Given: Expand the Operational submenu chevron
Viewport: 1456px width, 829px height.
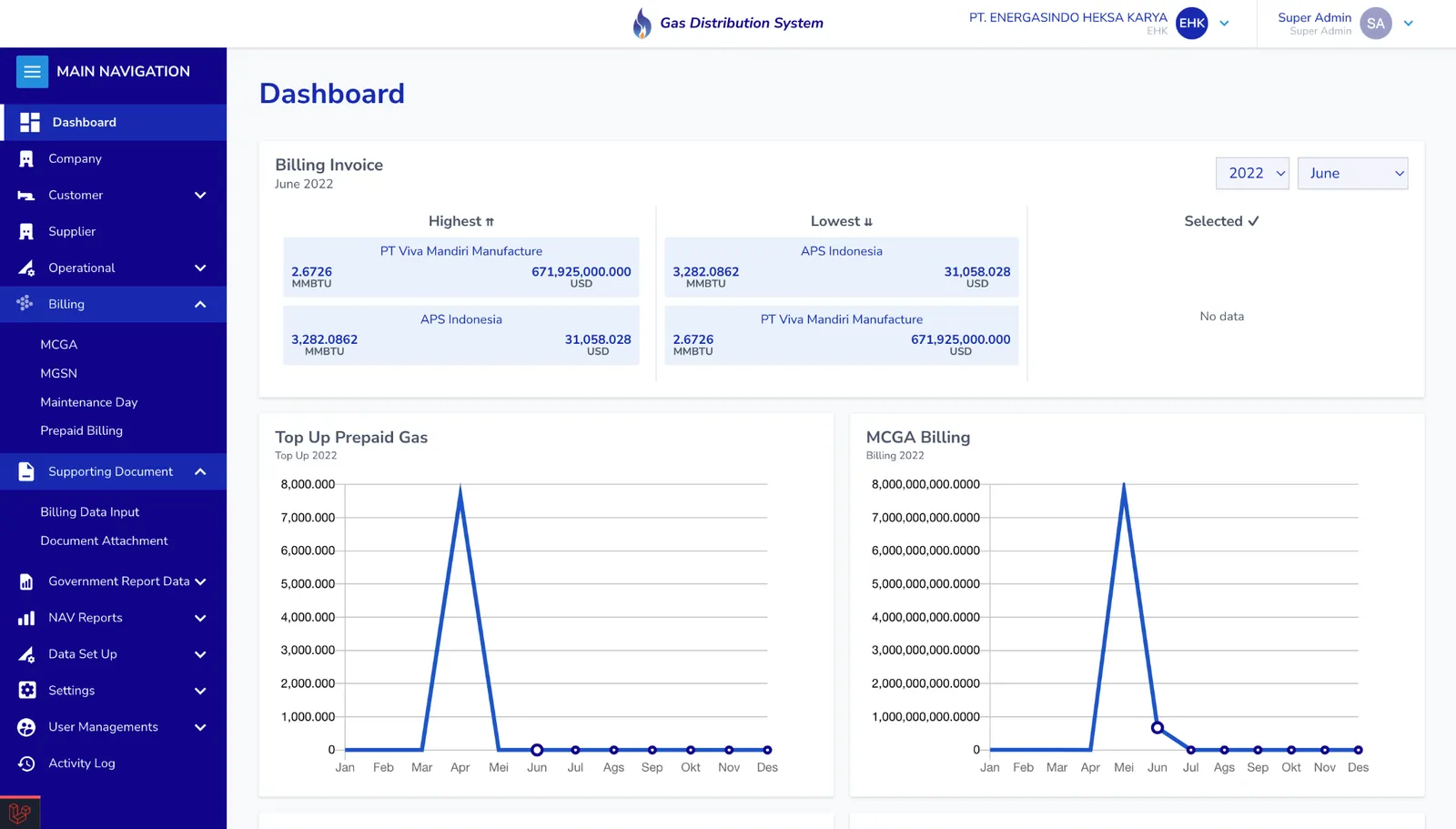Looking at the screenshot, I should [x=200, y=268].
